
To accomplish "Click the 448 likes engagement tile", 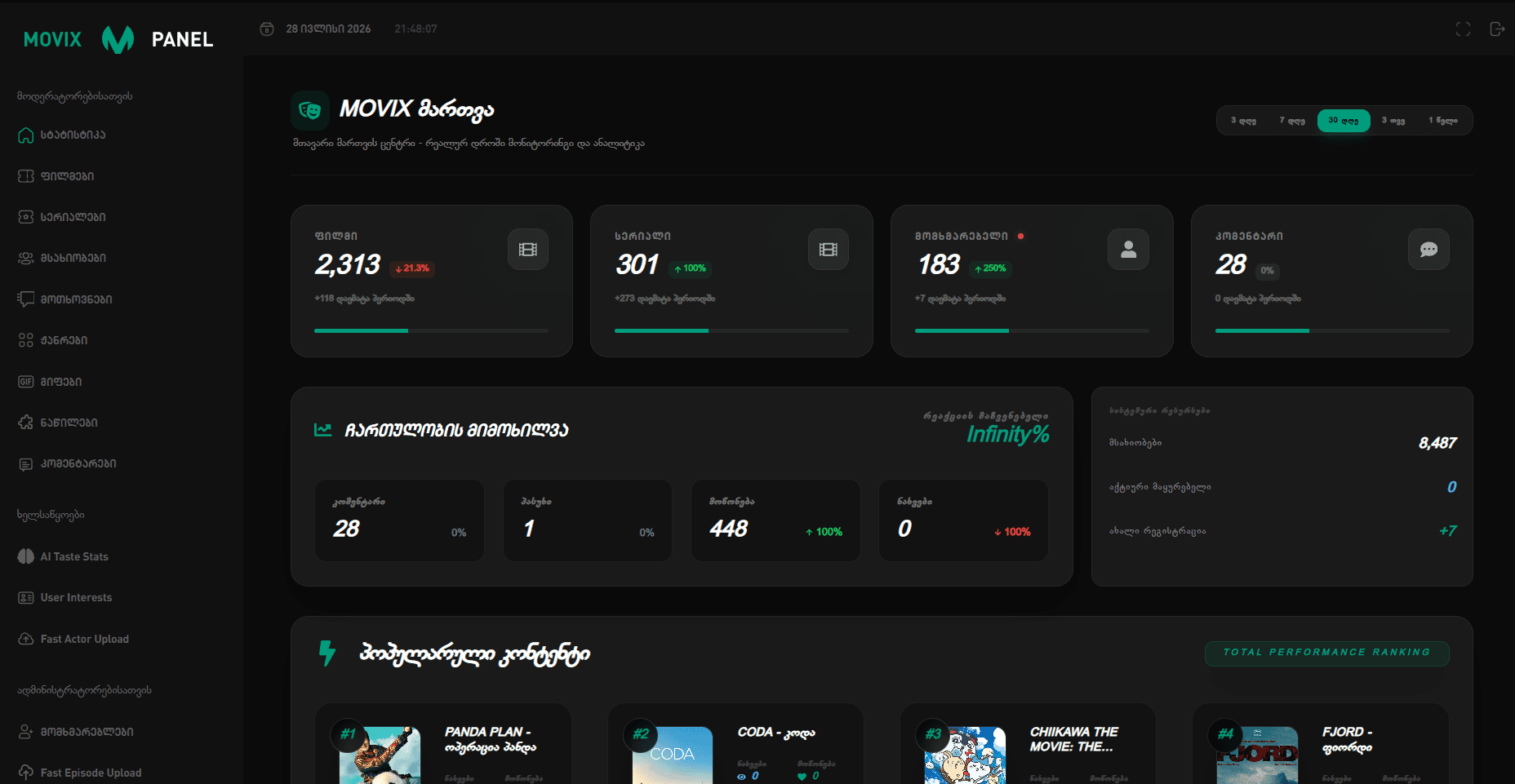I will [x=775, y=520].
